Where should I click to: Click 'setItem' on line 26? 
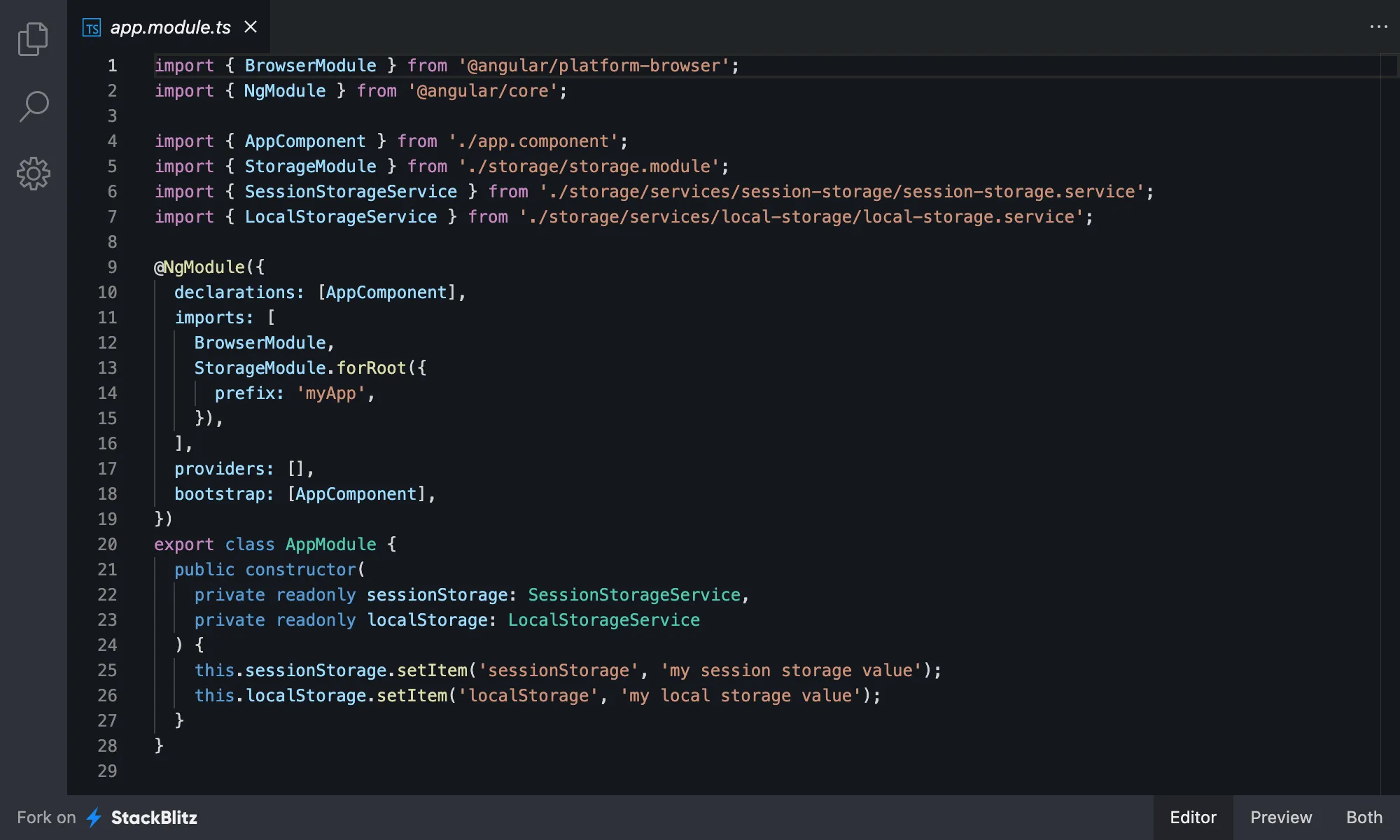point(412,696)
